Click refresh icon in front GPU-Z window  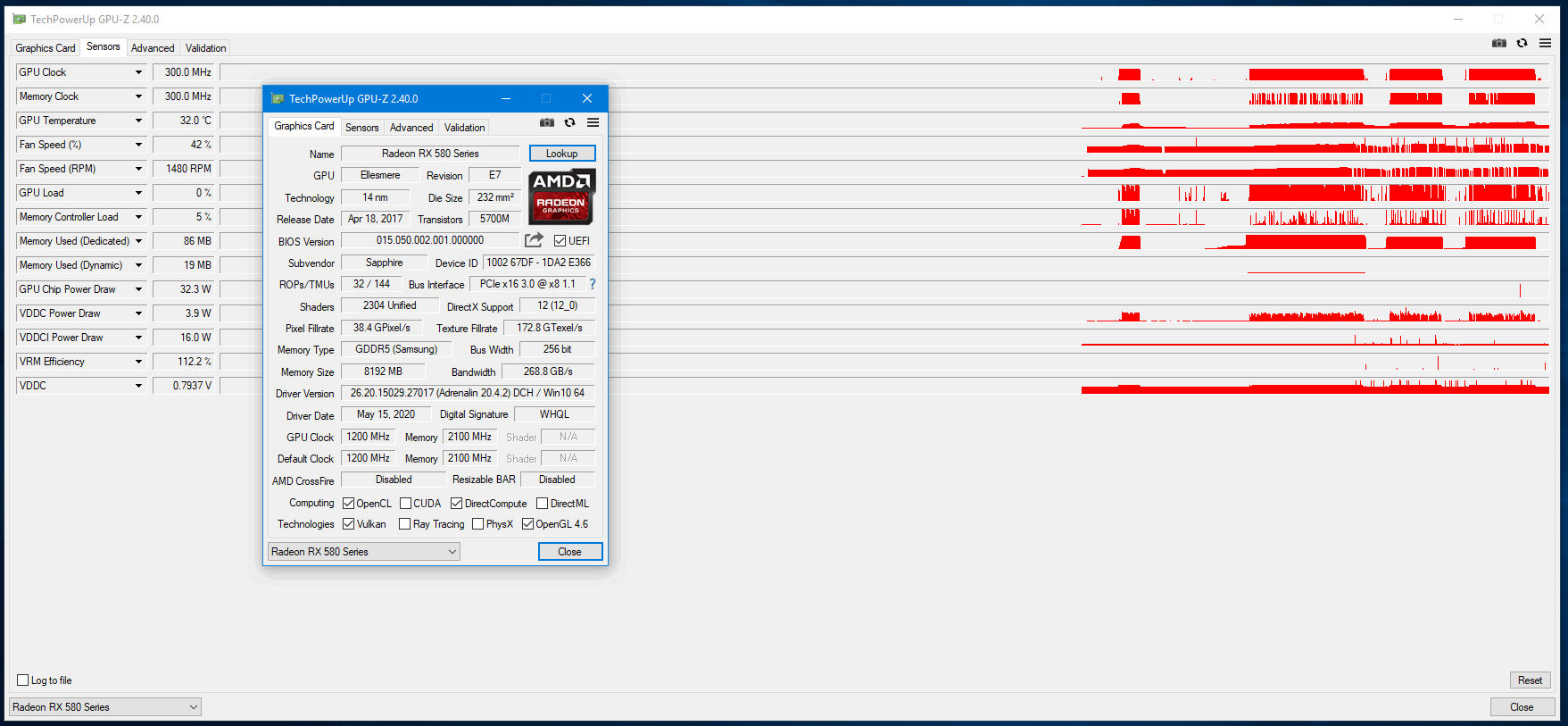[x=570, y=122]
